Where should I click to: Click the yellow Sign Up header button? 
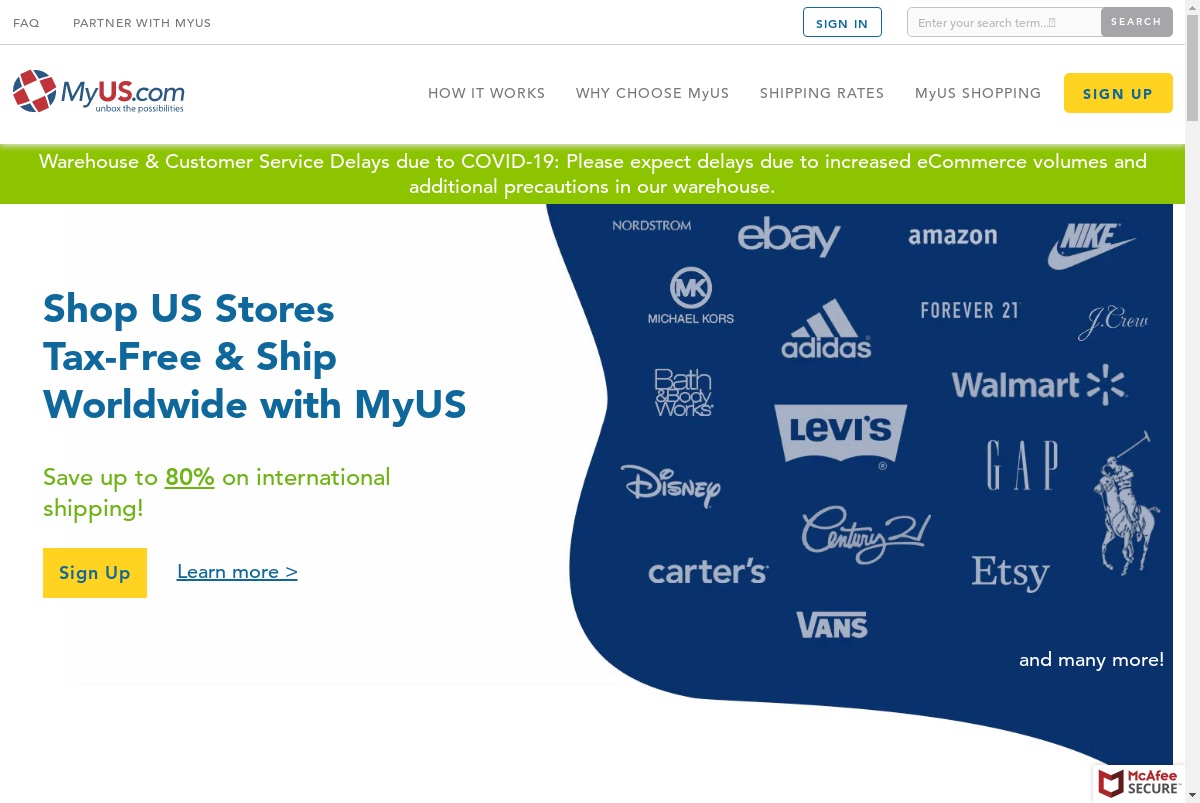[x=1118, y=93]
